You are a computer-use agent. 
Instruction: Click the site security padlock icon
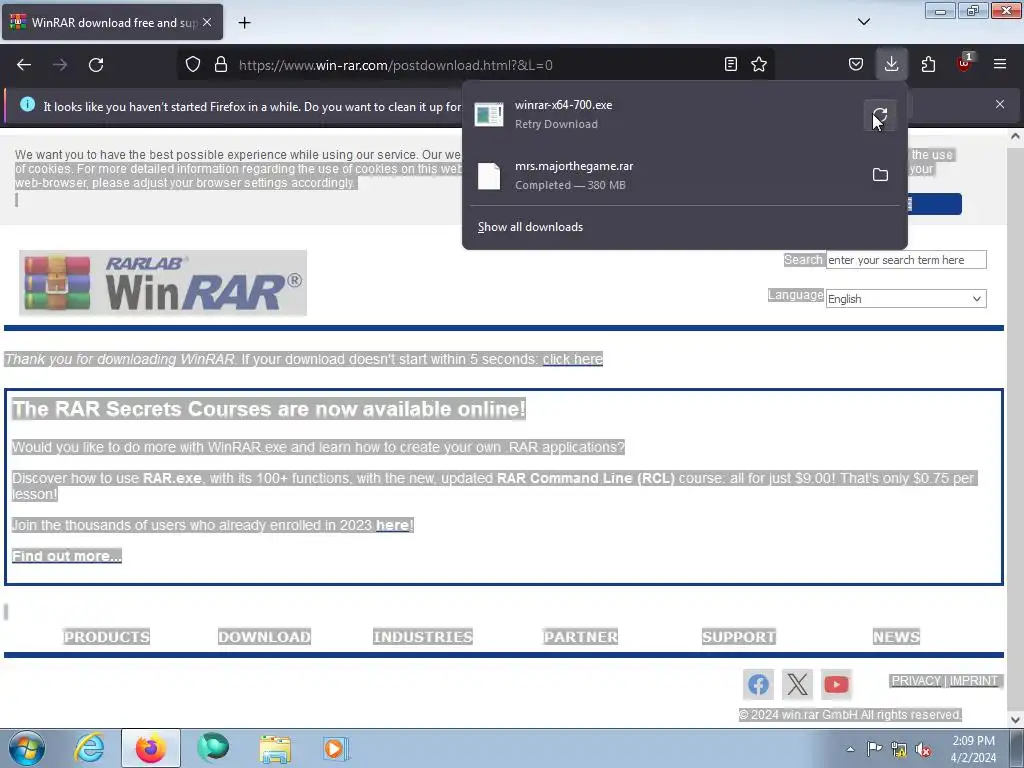(x=221, y=65)
